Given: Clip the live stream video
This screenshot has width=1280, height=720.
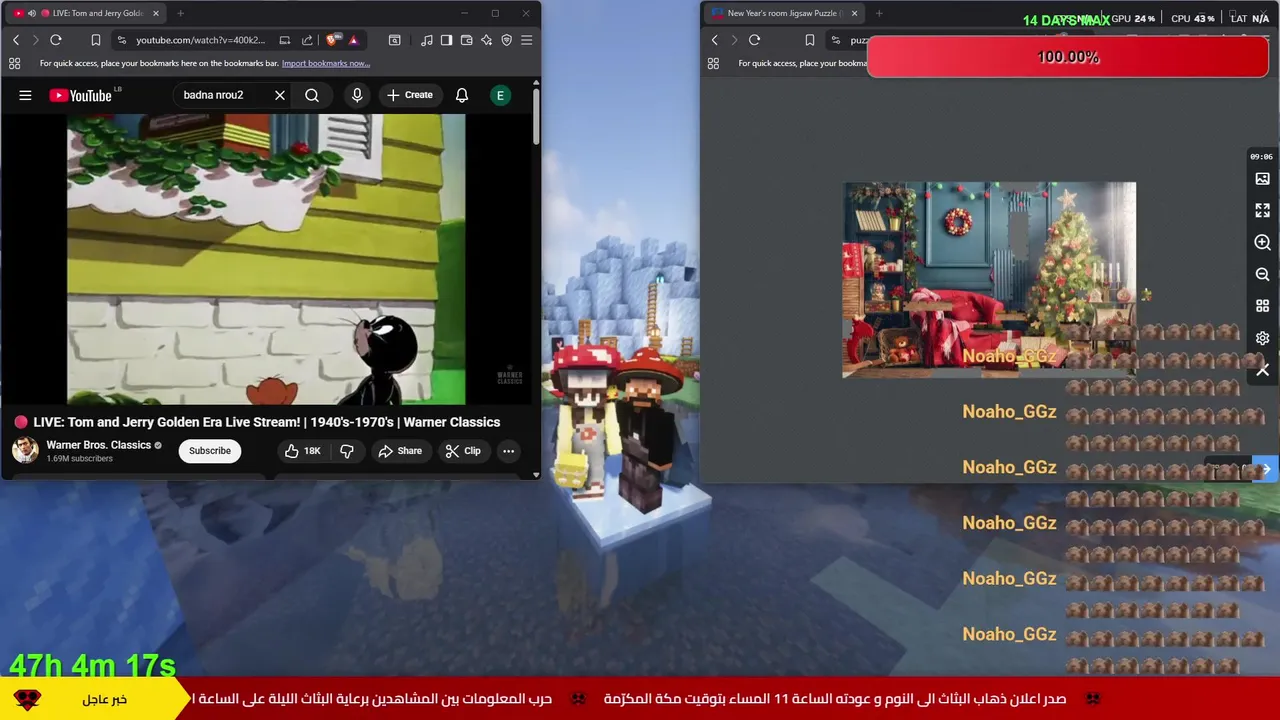Looking at the screenshot, I should [463, 451].
